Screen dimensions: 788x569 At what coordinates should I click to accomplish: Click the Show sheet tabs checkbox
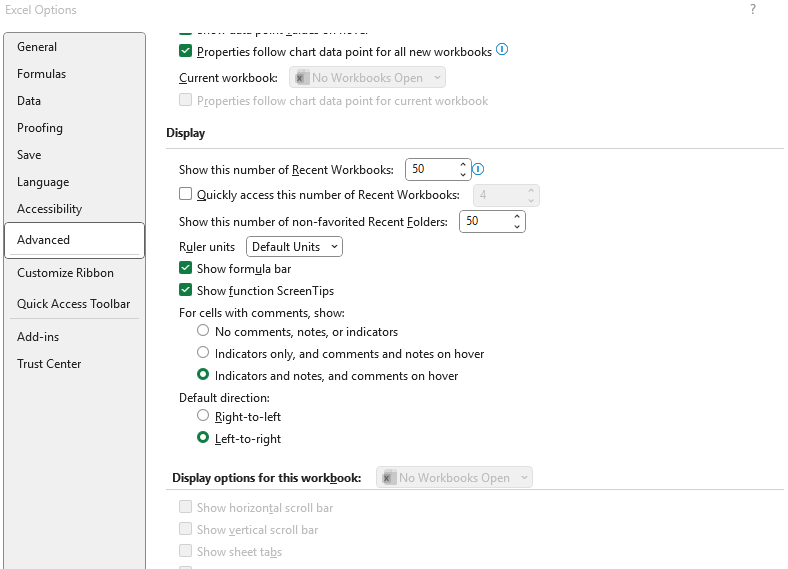point(185,551)
